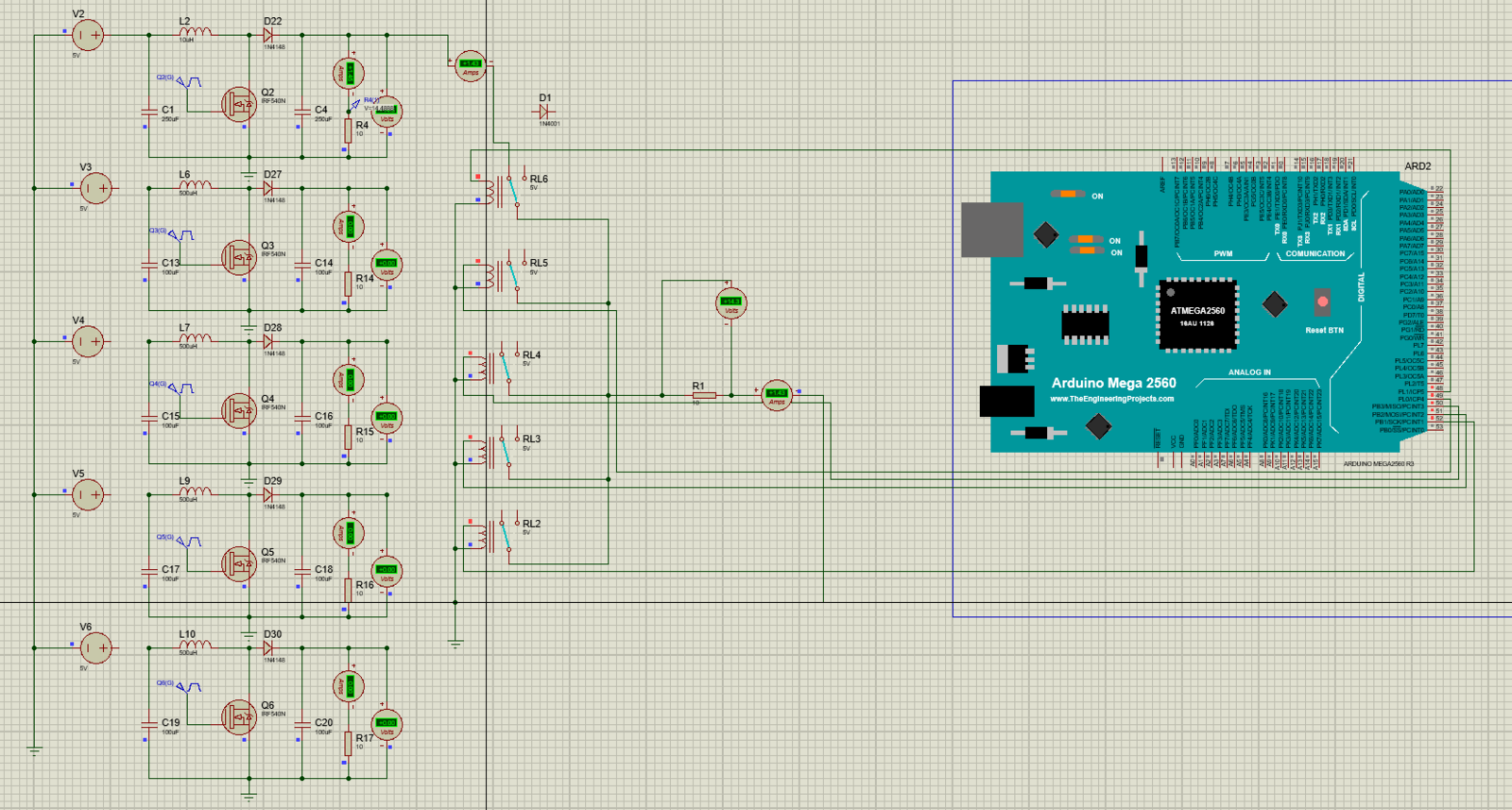The image size is (1512, 810).
Task: Select voltage source V5
Action: pyautogui.click(x=88, y=494)
